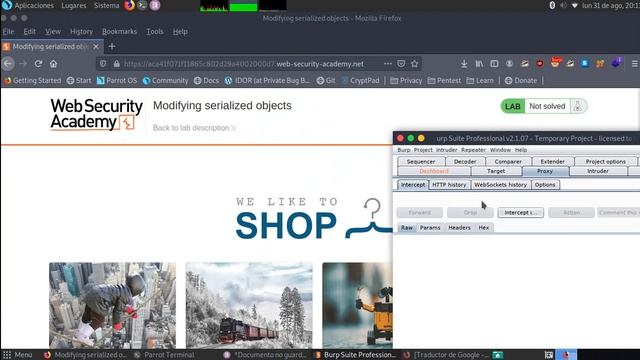The width and height of the screenshot is (640, 360).
Task: Launch Firefox from the top panel icon
Action: tap(129, 5)
